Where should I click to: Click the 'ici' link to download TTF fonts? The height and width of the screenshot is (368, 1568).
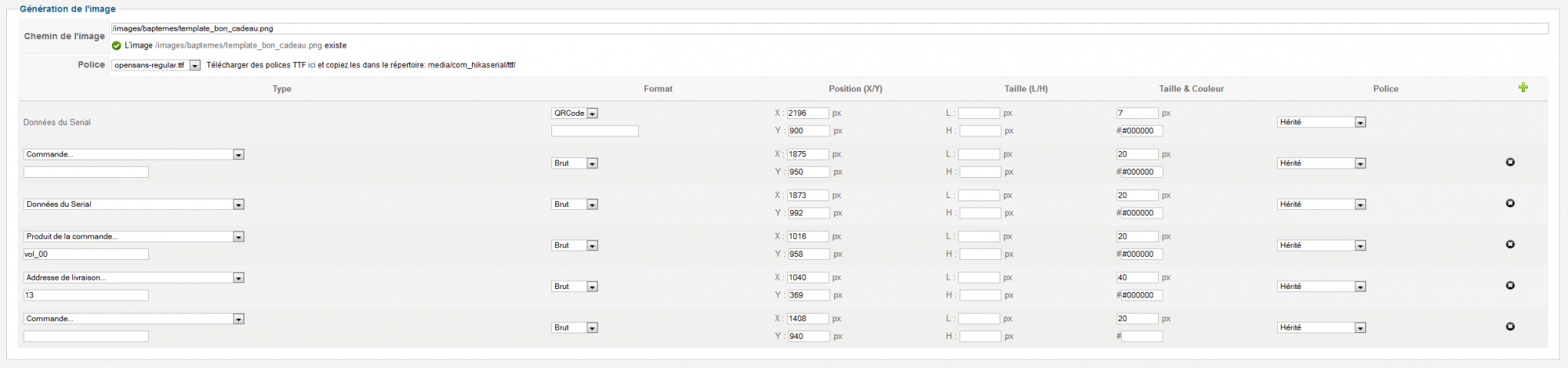click(x=312, y=66)
